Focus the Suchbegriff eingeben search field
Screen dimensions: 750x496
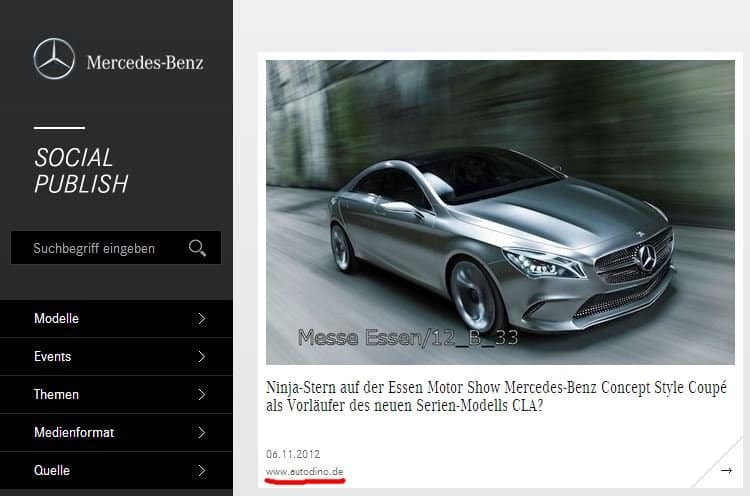tap(95, 248)
